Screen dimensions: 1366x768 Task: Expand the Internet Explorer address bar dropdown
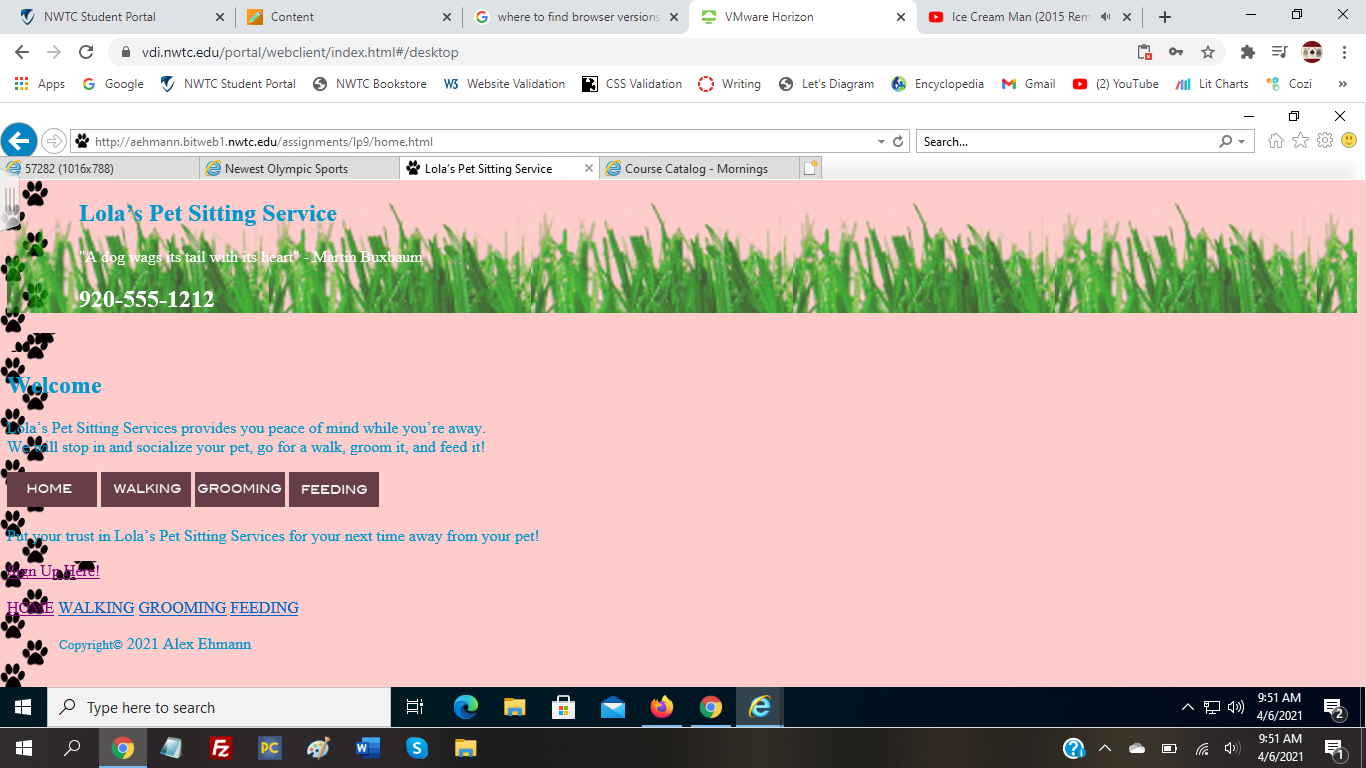pyautogui.click(x=880, y=142)
